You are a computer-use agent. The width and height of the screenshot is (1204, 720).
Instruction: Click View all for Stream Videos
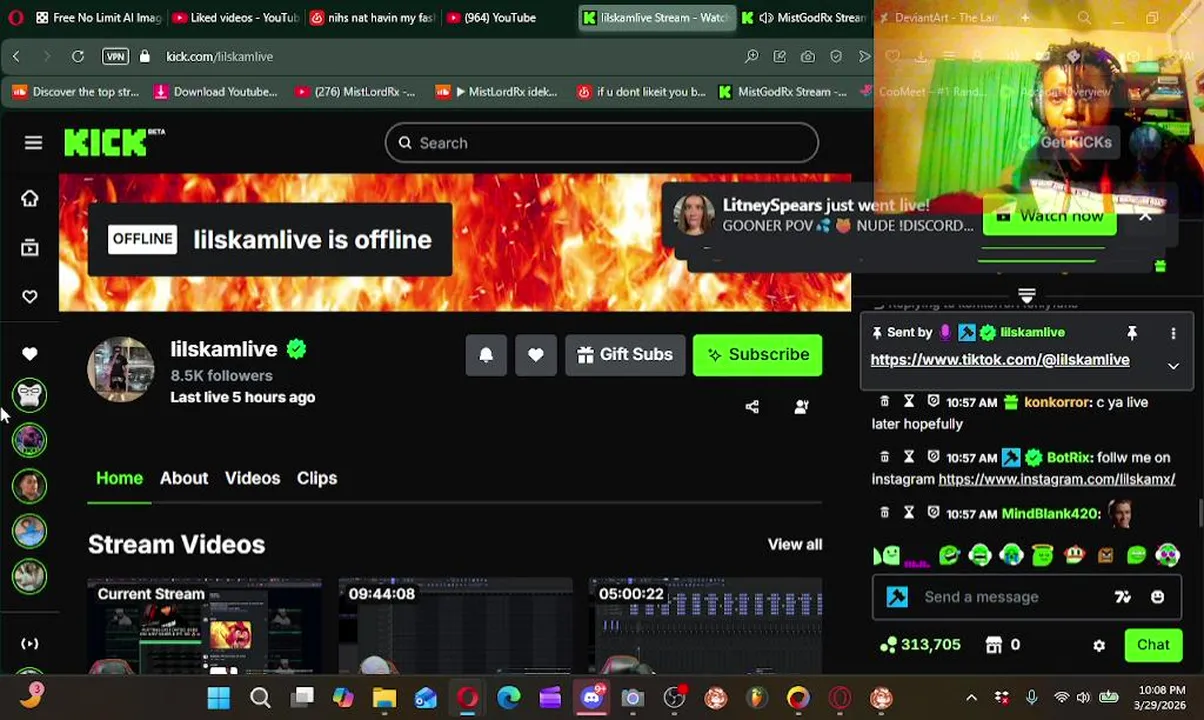(x=795, y=544)
